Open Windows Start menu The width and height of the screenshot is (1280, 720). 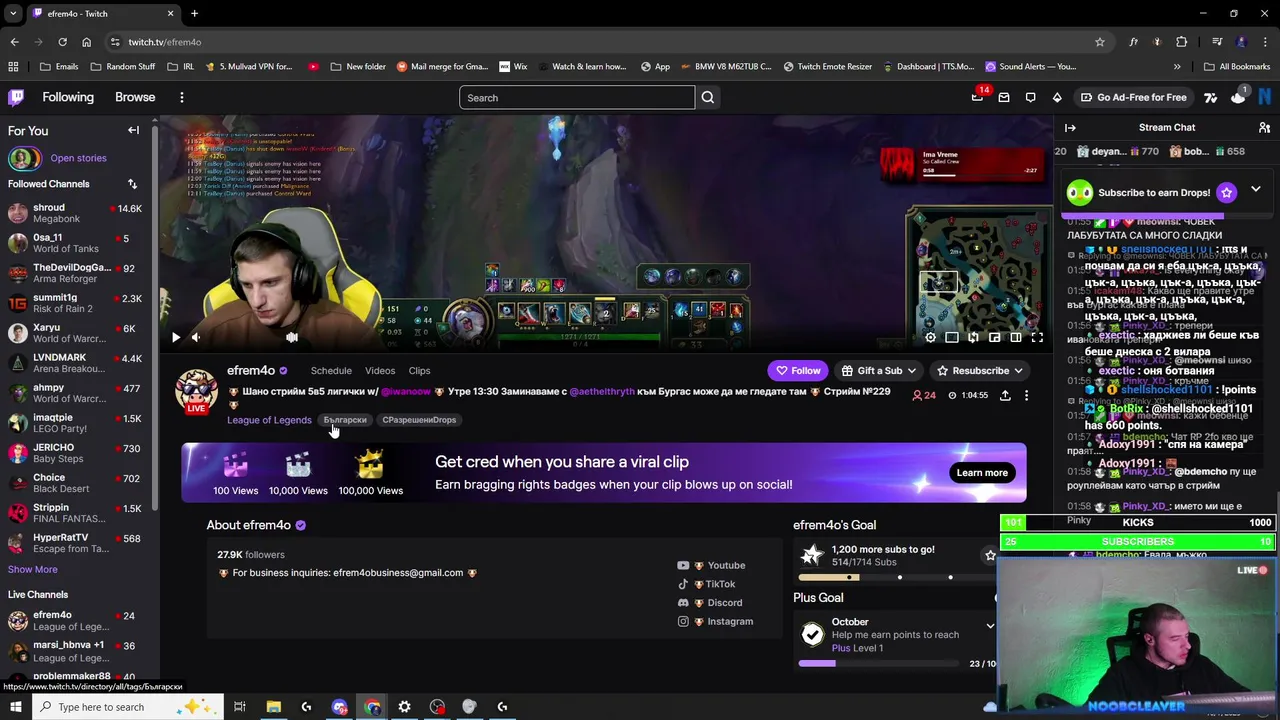[x=15, y=707]
